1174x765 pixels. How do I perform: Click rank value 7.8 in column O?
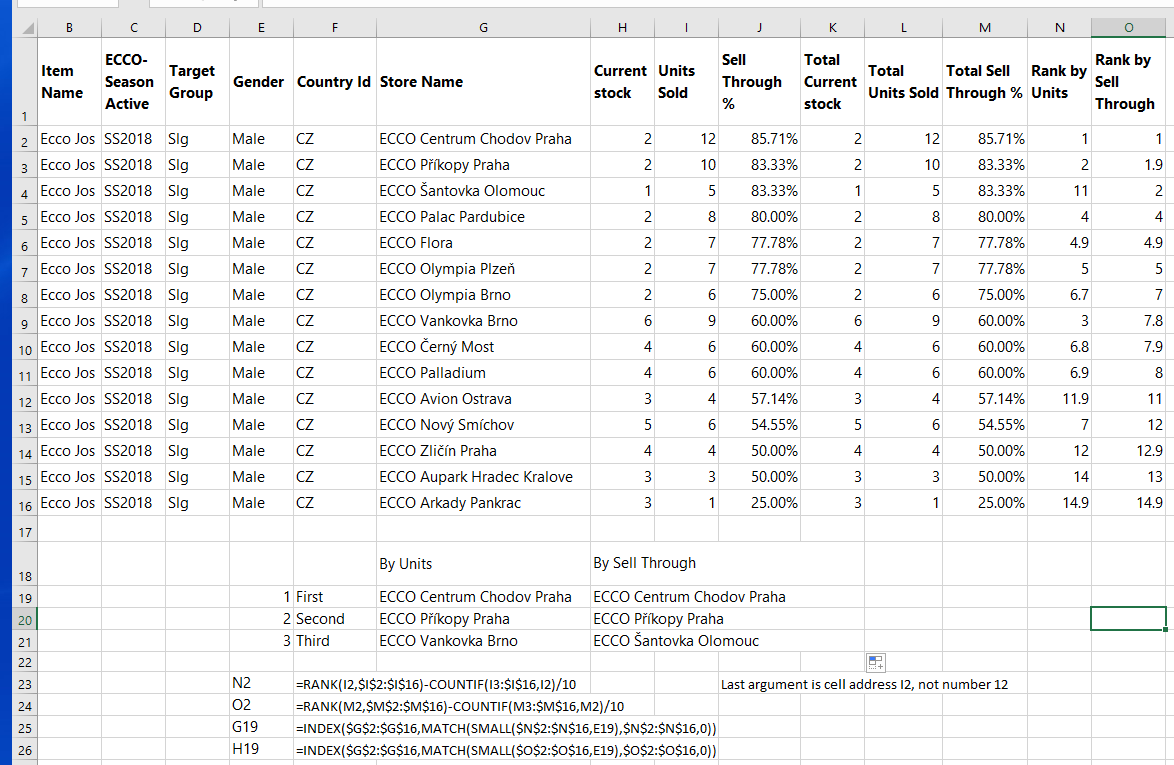1128,320
